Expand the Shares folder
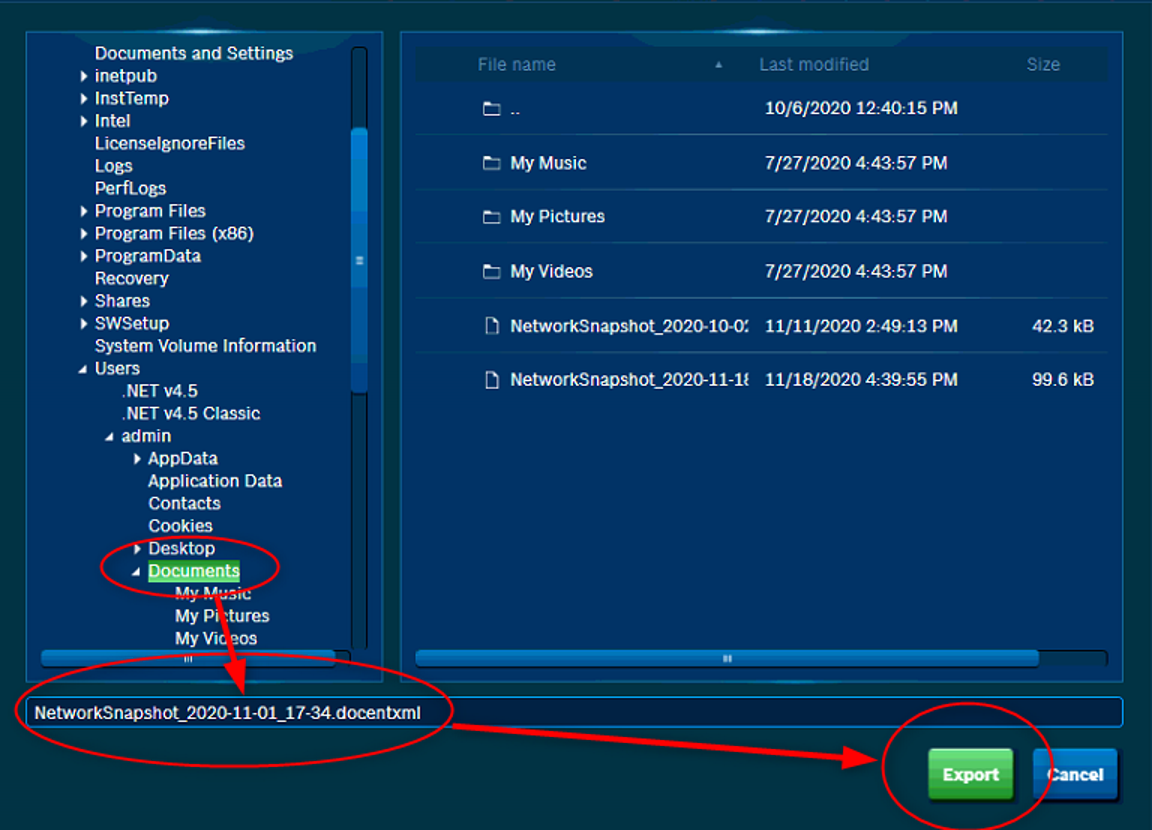 (84, 301)
